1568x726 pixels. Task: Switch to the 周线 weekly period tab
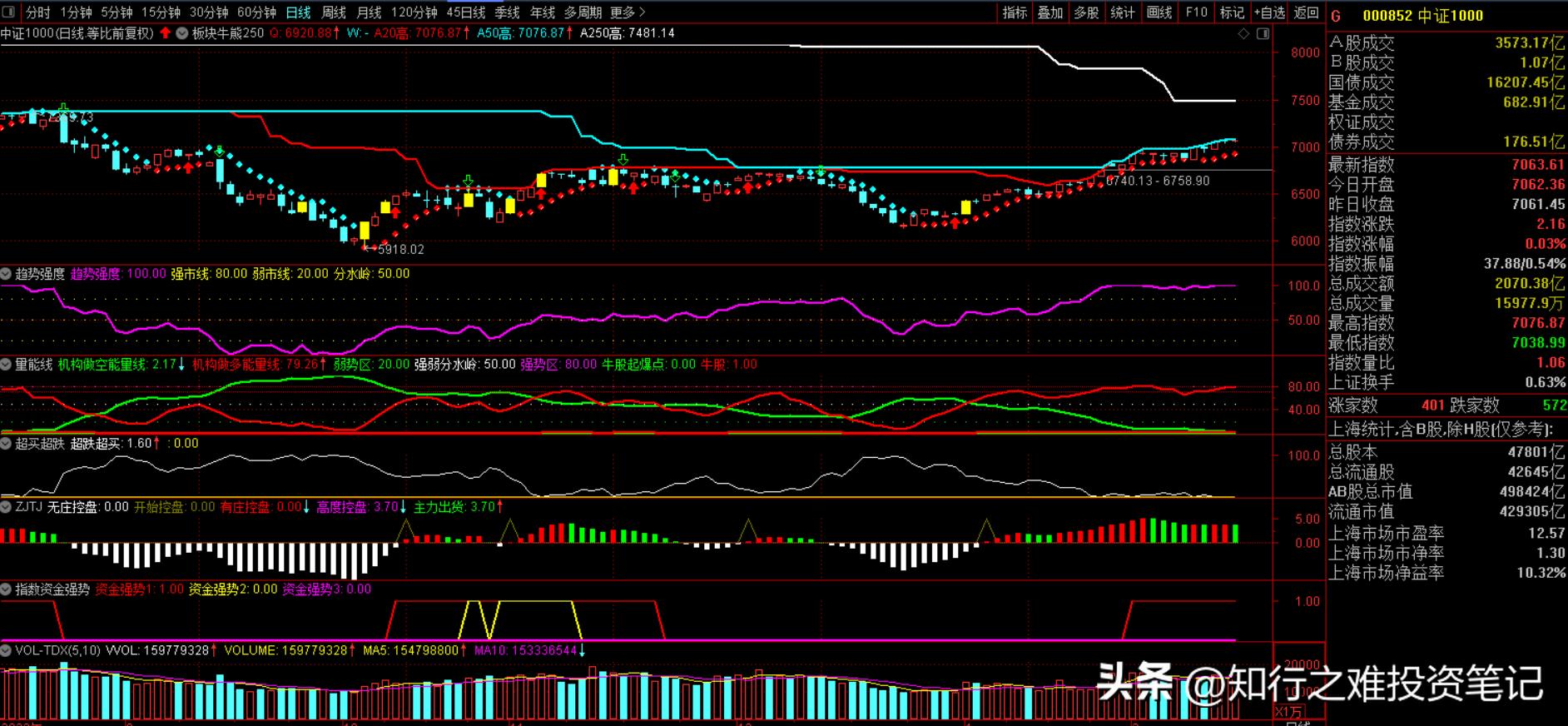click(334, 12)
